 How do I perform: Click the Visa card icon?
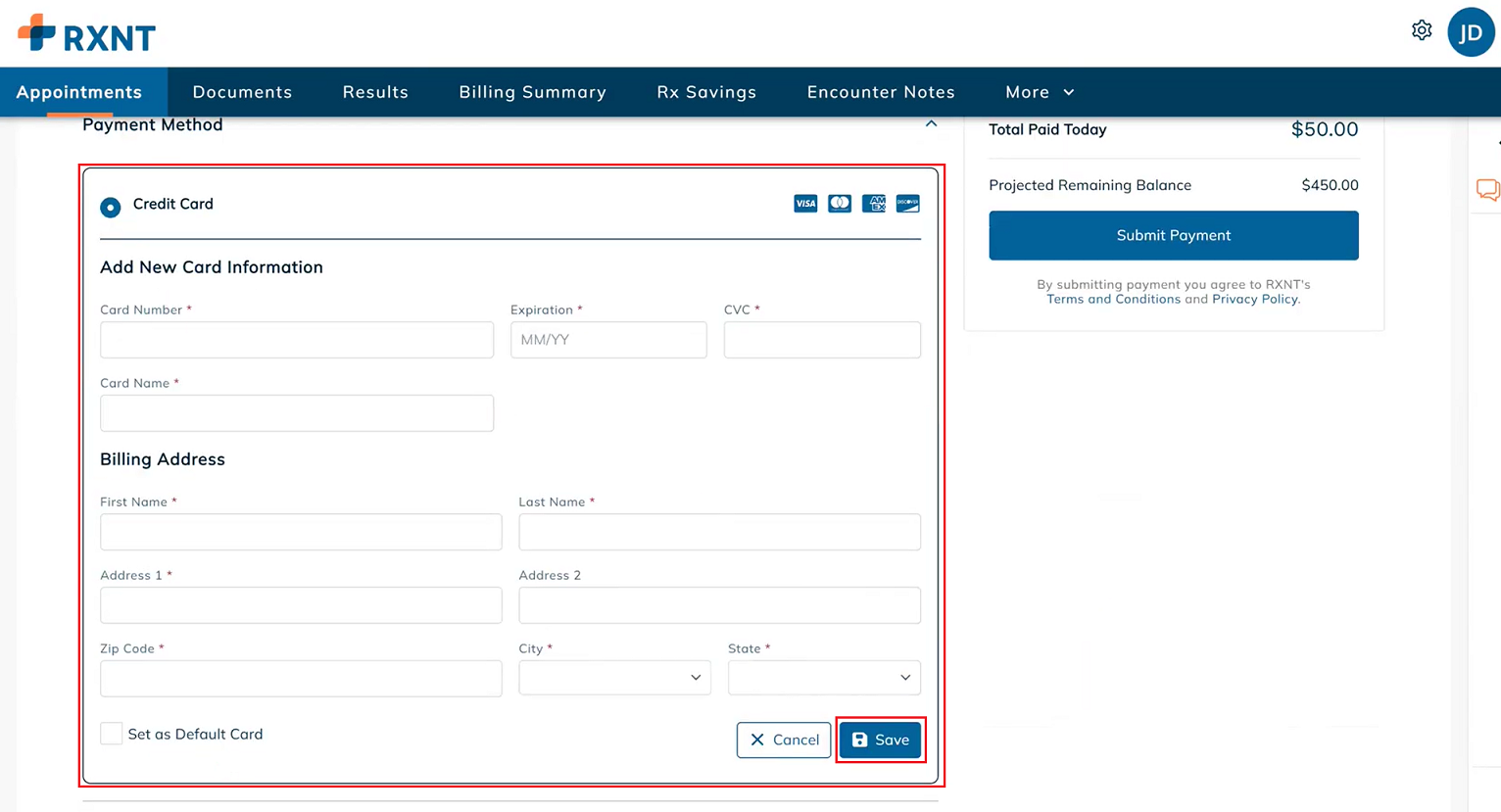(805, 204)
